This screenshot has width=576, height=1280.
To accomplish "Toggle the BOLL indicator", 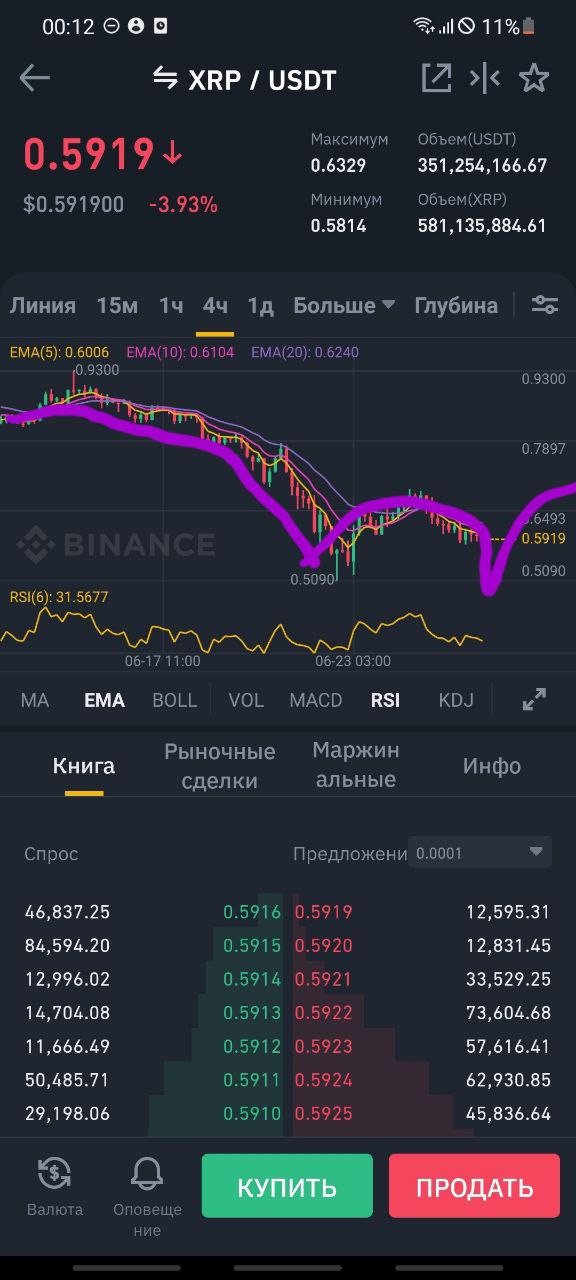I will coord(175,700).
